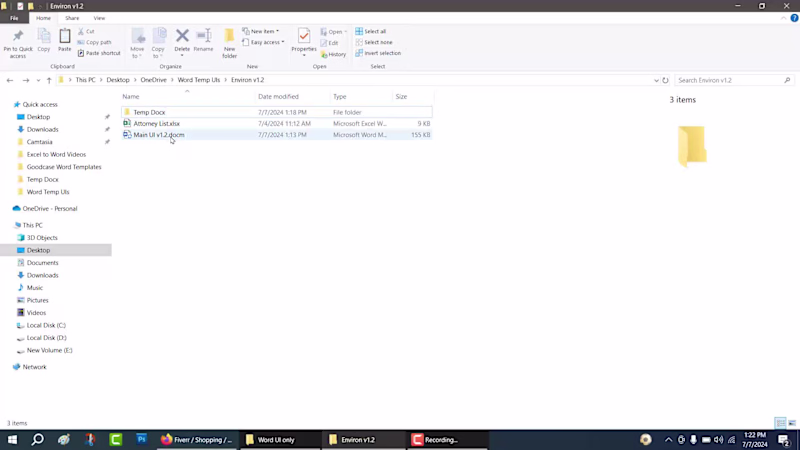Open the Windows Start menu
The image size is (800, 450).
12,439
